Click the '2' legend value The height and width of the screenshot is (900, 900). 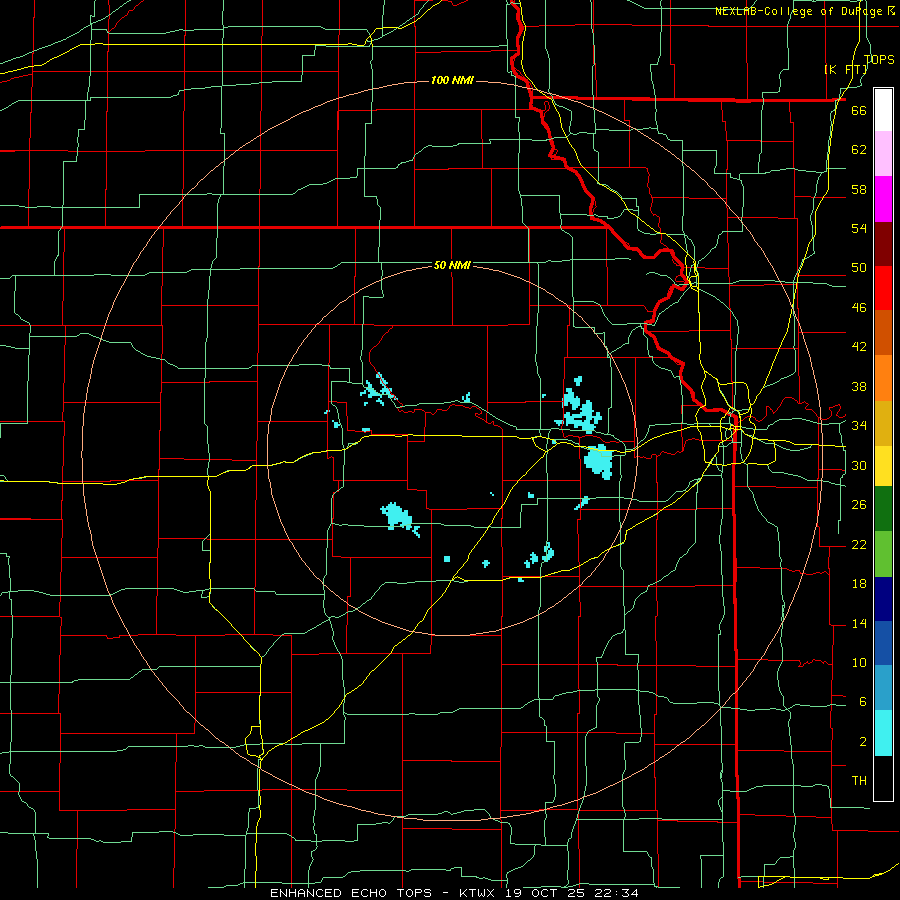(x=862, y=741)
